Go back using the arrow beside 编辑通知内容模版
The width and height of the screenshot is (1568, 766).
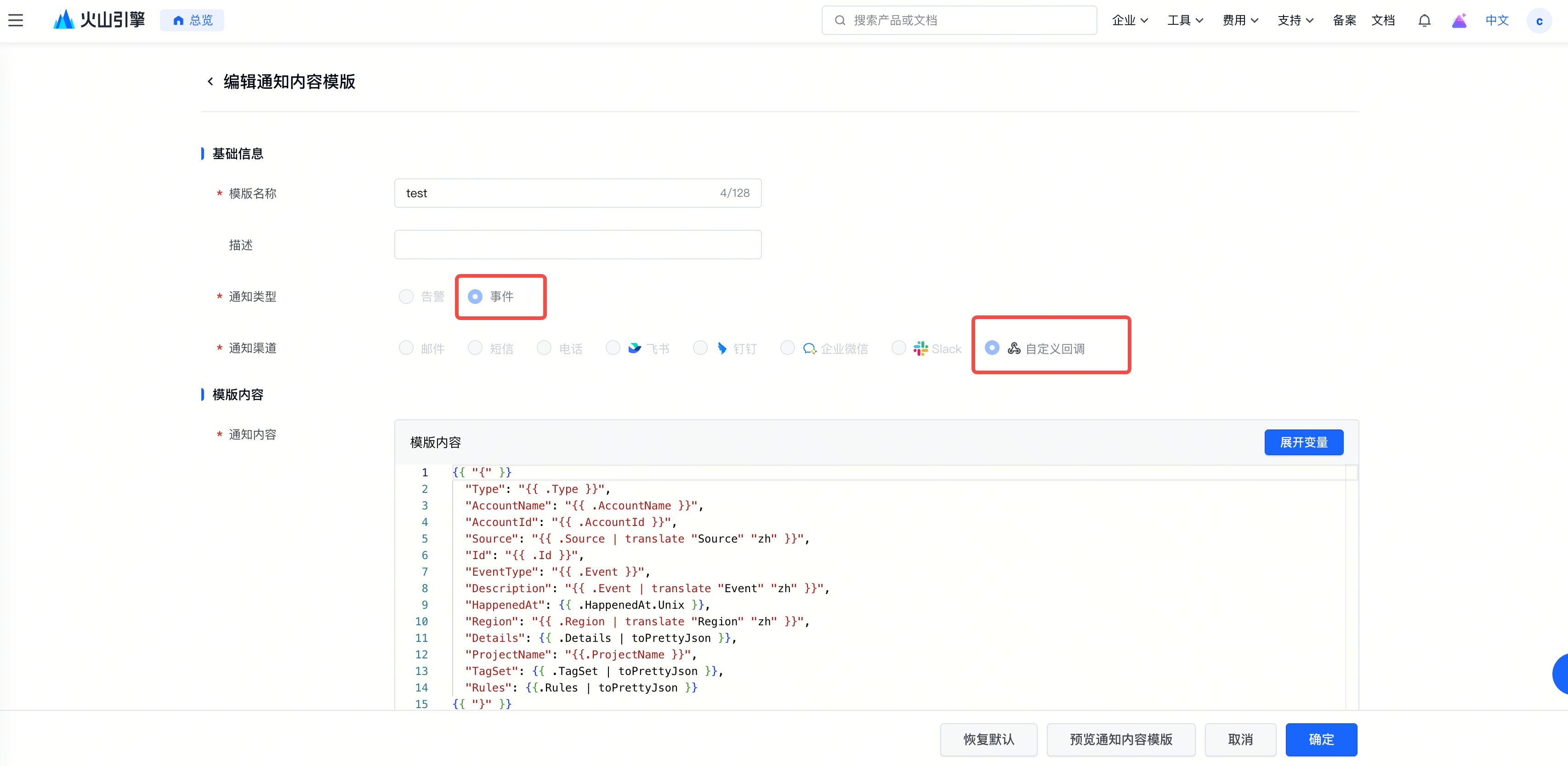pyautogui.click(x=210, y=81)
